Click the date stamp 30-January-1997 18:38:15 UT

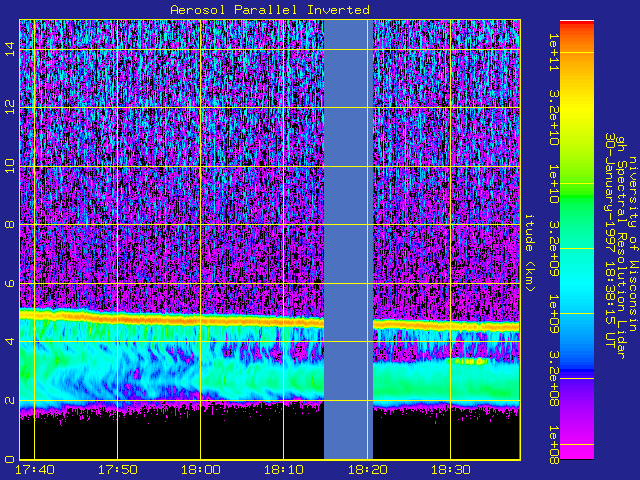pyautogui.click(x=610, y=240)
